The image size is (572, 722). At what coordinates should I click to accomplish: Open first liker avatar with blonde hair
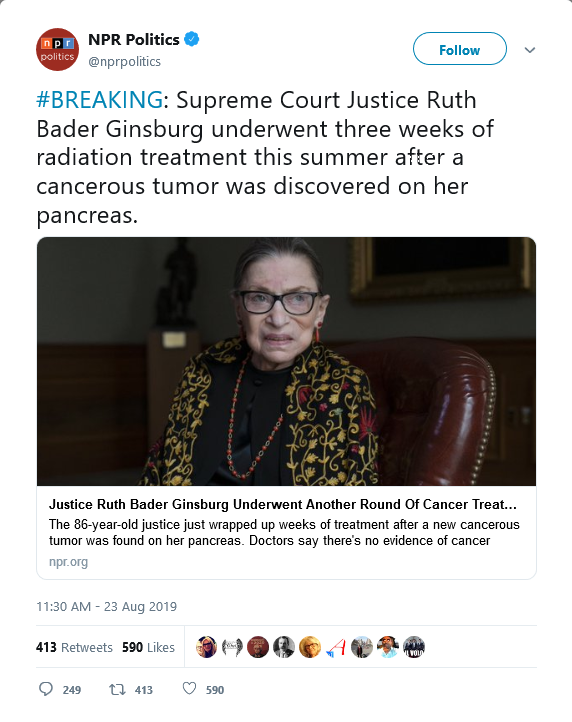206,647
